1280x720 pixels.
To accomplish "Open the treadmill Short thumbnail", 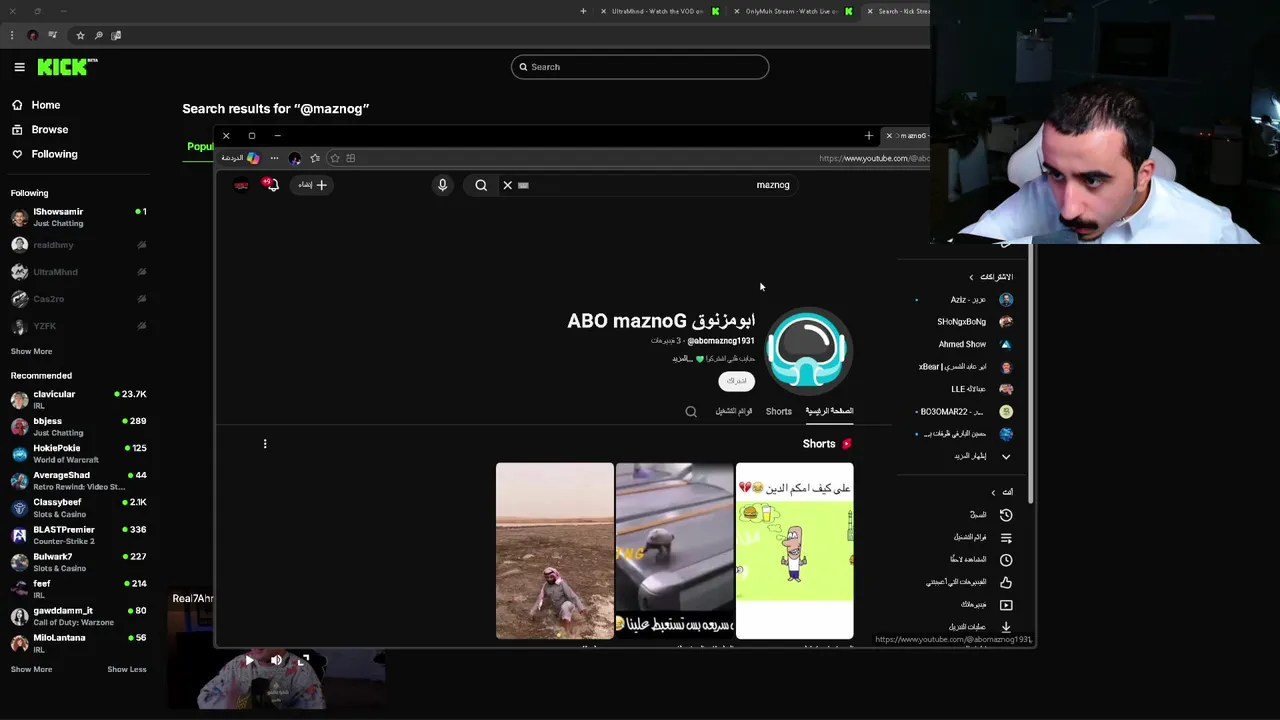I will point(675,551).
